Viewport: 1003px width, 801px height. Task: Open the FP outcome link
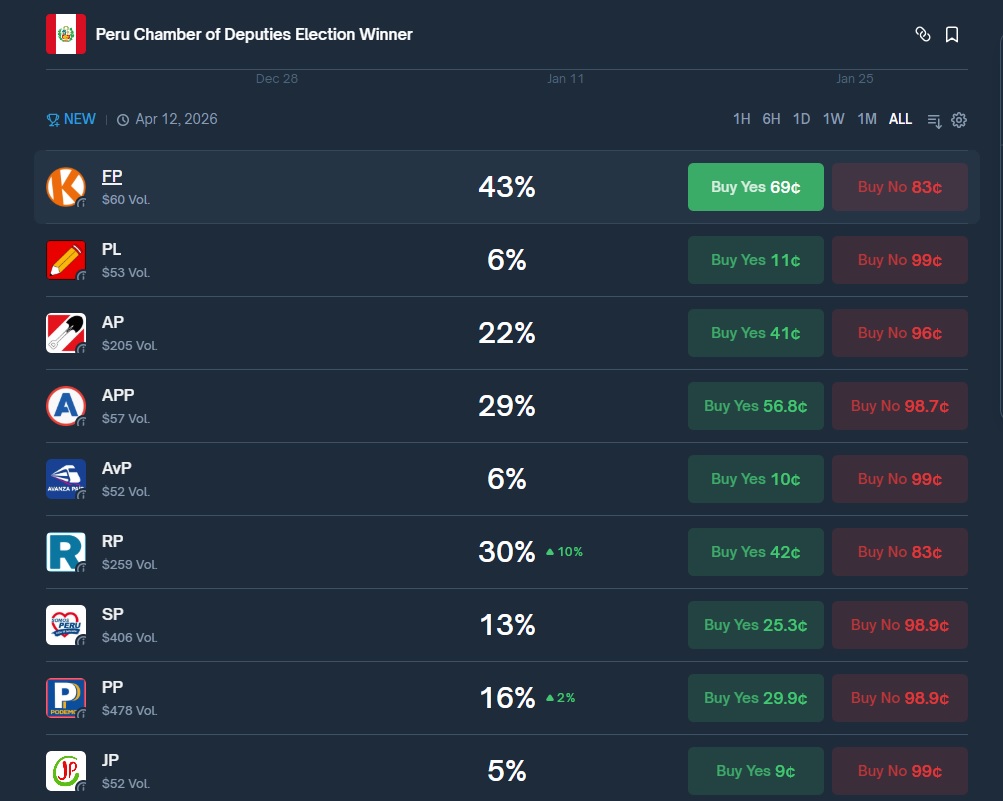[x=112, y=177]
